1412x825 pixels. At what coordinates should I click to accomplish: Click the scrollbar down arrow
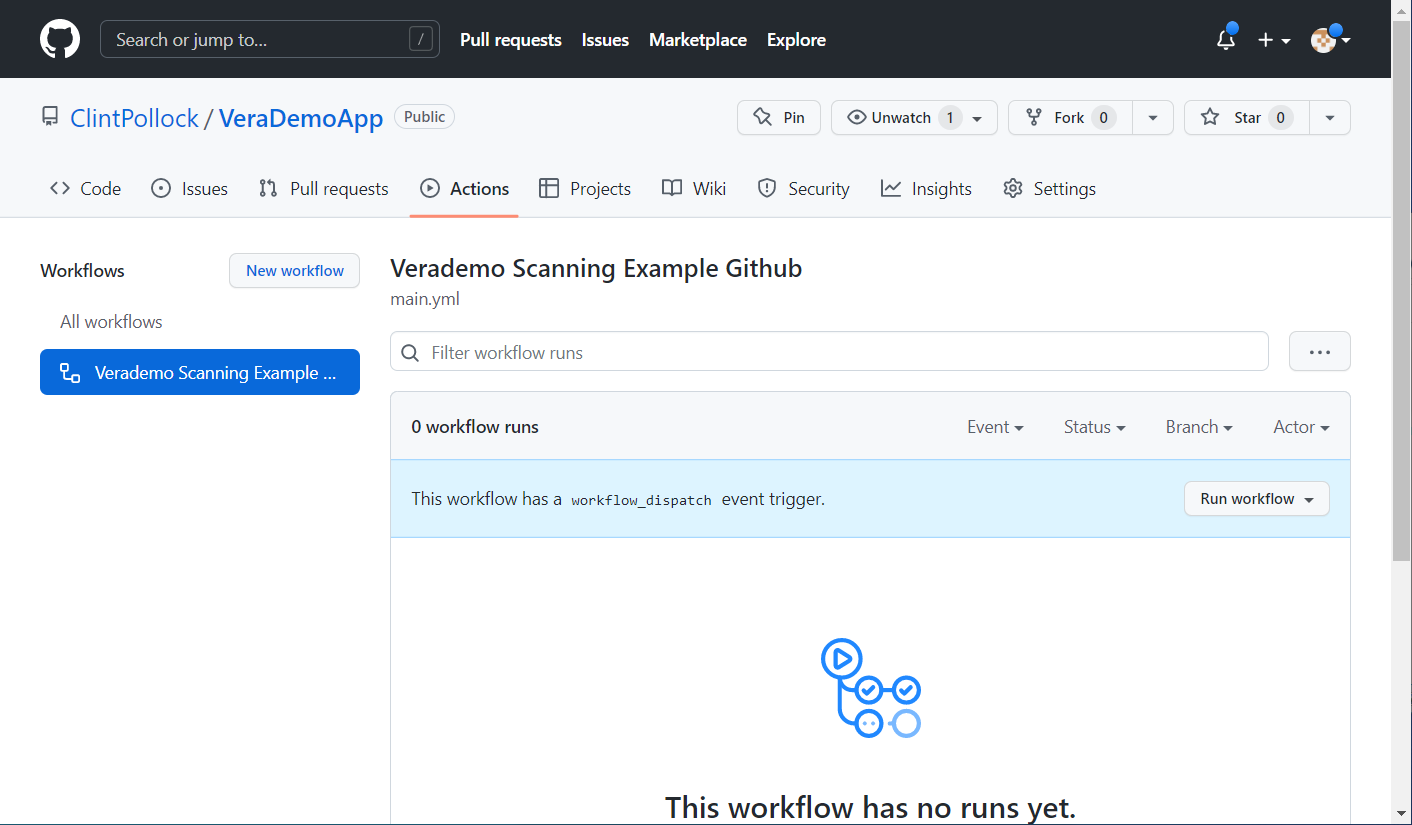tap(1401, 814)
